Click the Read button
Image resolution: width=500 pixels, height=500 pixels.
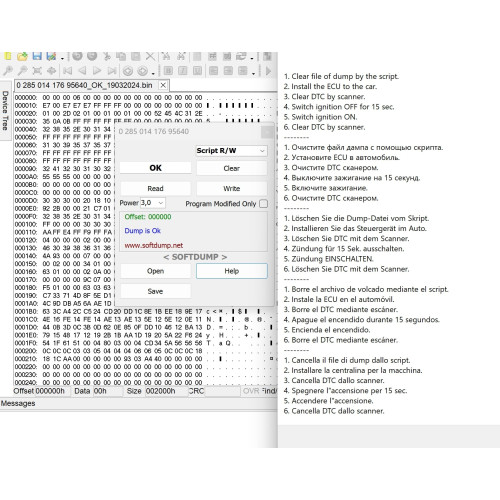click(155, 188)
